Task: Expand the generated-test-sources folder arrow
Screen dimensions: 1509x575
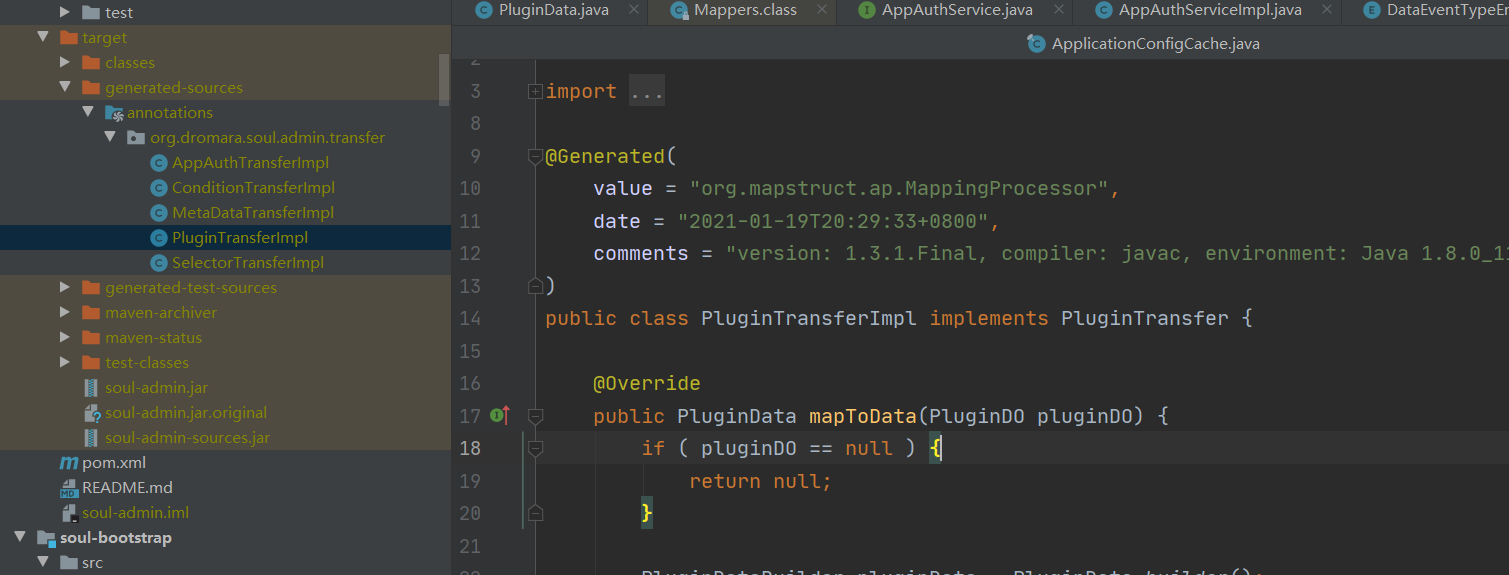Action: 65,287
